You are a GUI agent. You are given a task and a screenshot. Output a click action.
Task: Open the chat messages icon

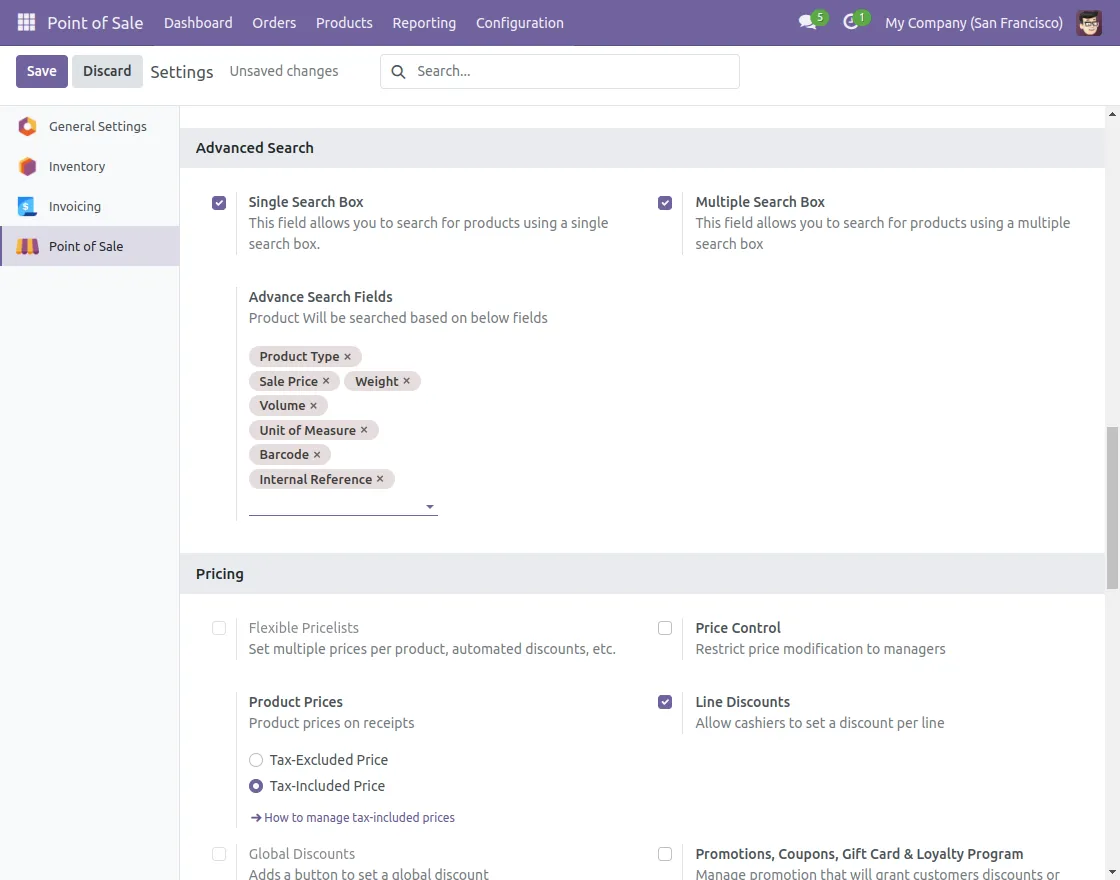pos(807,22)
